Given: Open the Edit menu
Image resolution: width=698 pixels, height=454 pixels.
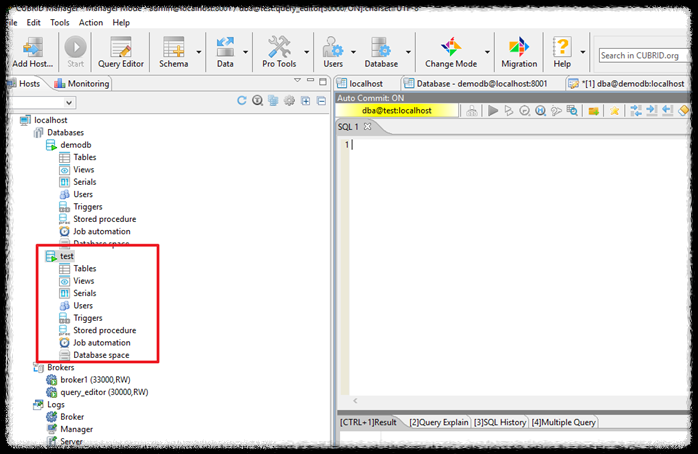Looking at the screenshot, I should tap(33, 23).
